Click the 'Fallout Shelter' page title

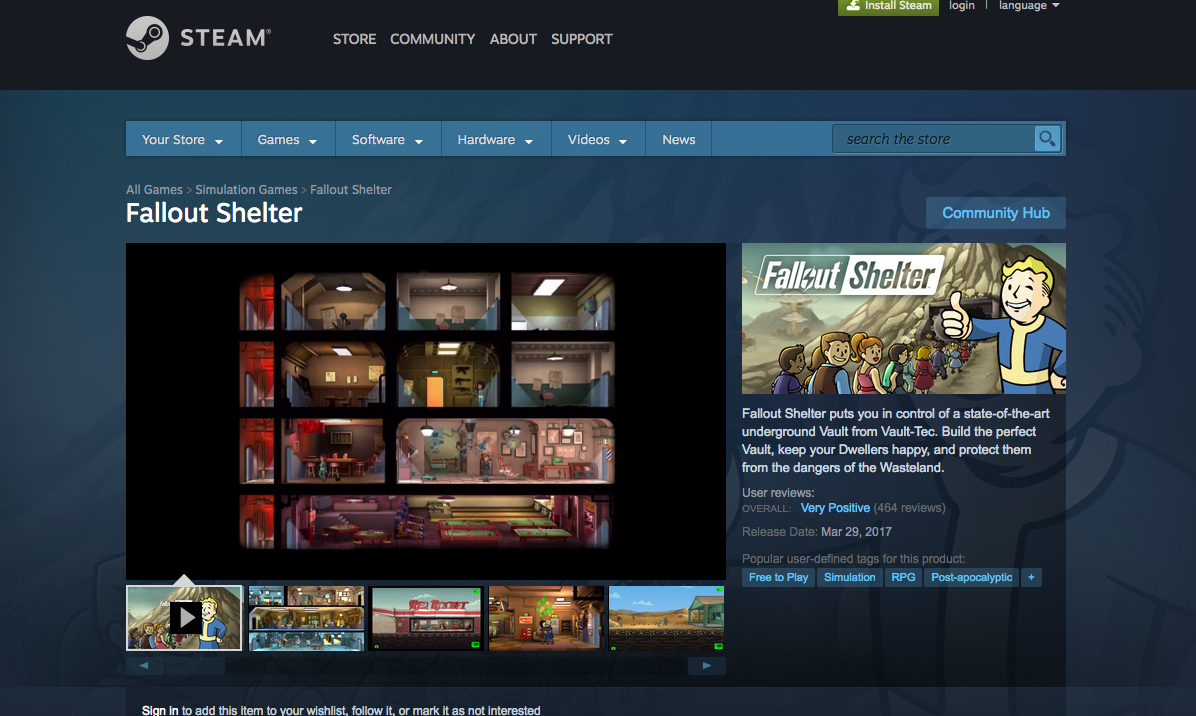tap(214, 214)
